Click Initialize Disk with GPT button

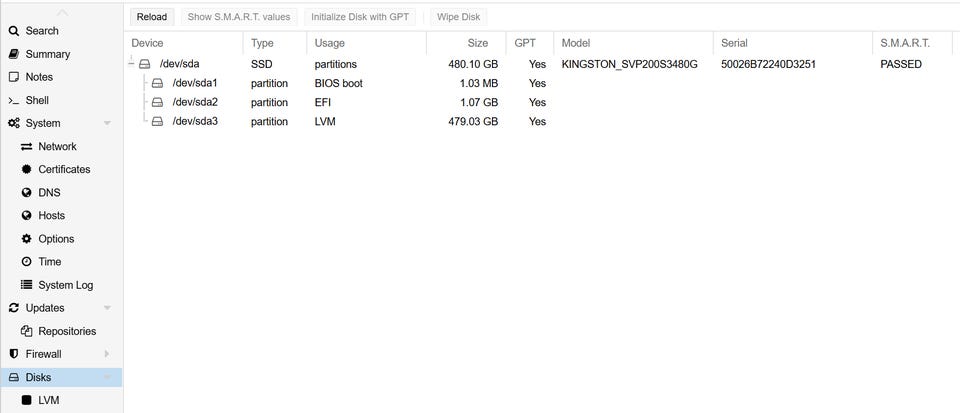pos(360,17)
